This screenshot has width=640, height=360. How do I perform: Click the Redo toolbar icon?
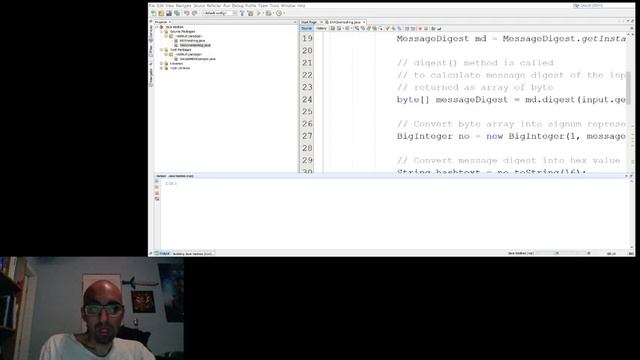[195, 13]
